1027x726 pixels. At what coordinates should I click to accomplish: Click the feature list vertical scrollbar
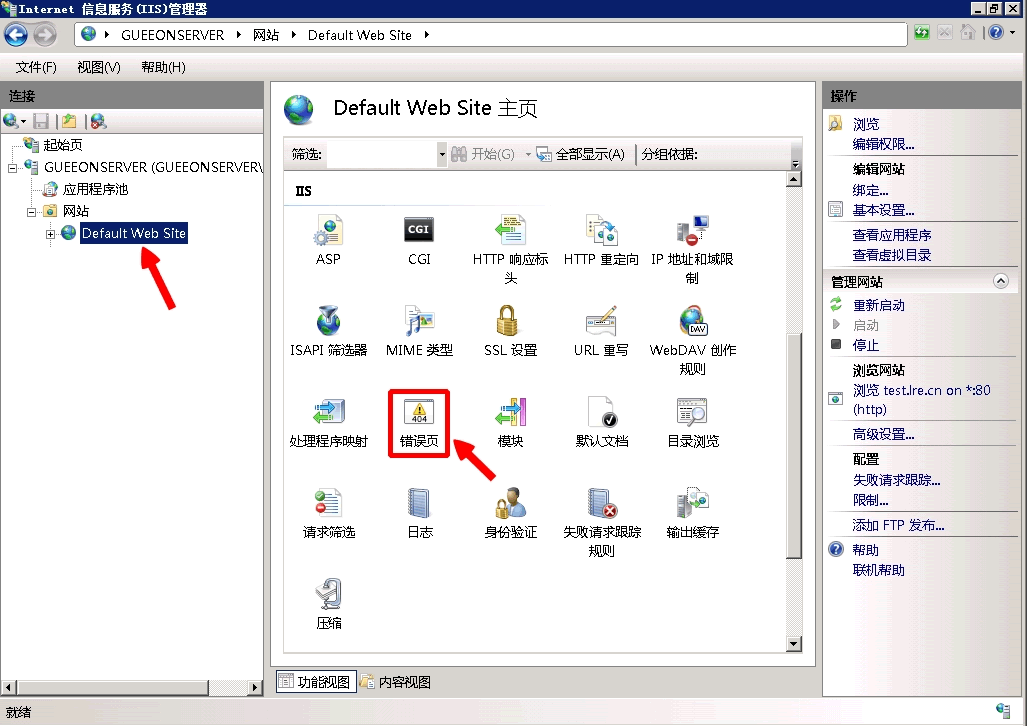tap(794, 440)
